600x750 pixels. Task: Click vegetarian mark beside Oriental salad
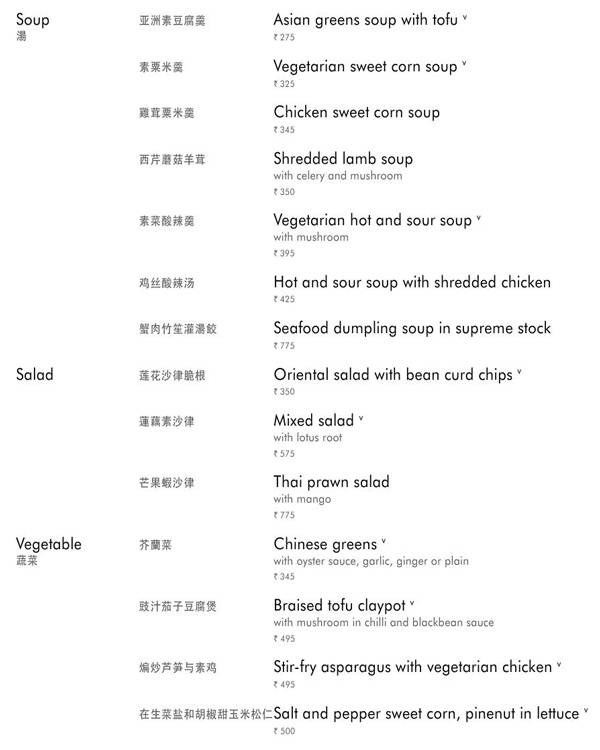520,373
